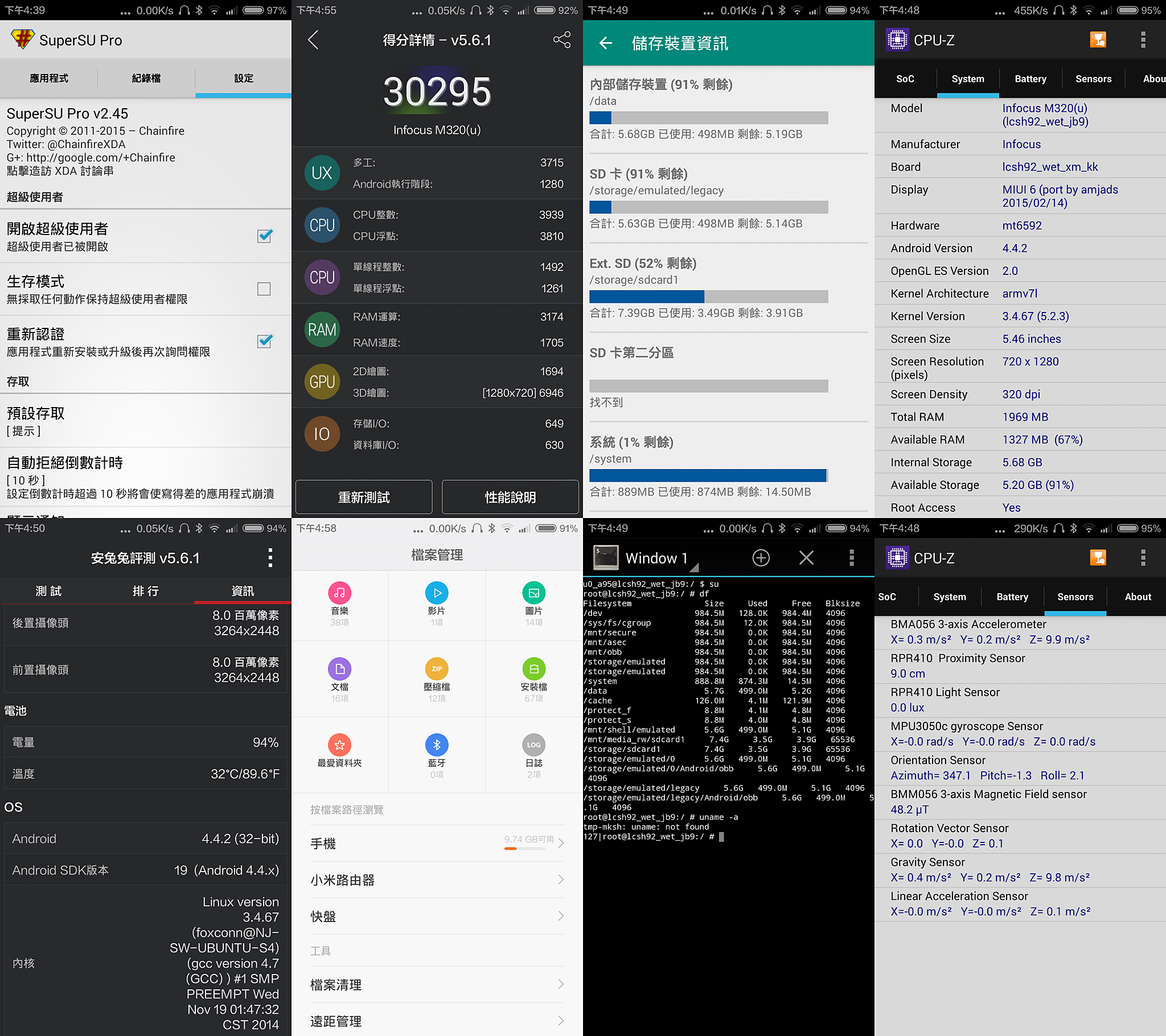Tap the RAM benchmark circle icon
Image resolution: width=1166 pixels, height=1036 pixels.
pyautogui.click(x=322, y=330)
